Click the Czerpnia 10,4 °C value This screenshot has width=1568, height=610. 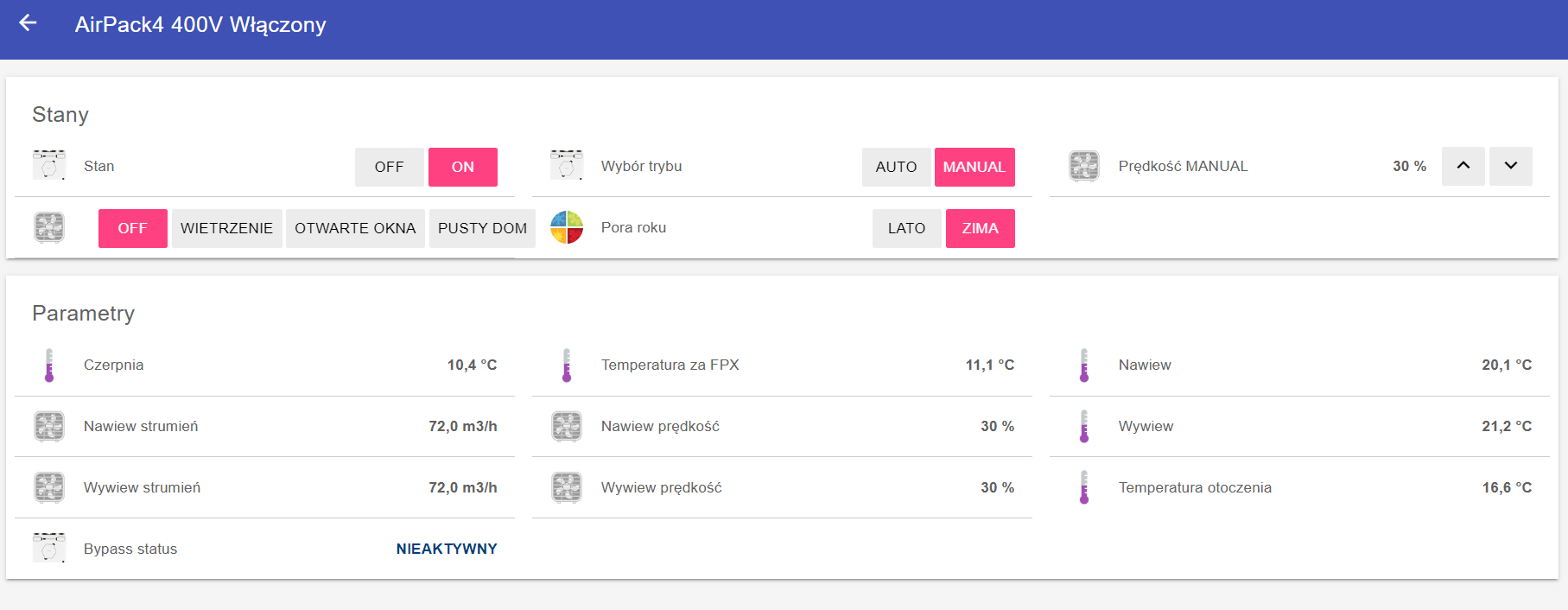click(473, 365)
